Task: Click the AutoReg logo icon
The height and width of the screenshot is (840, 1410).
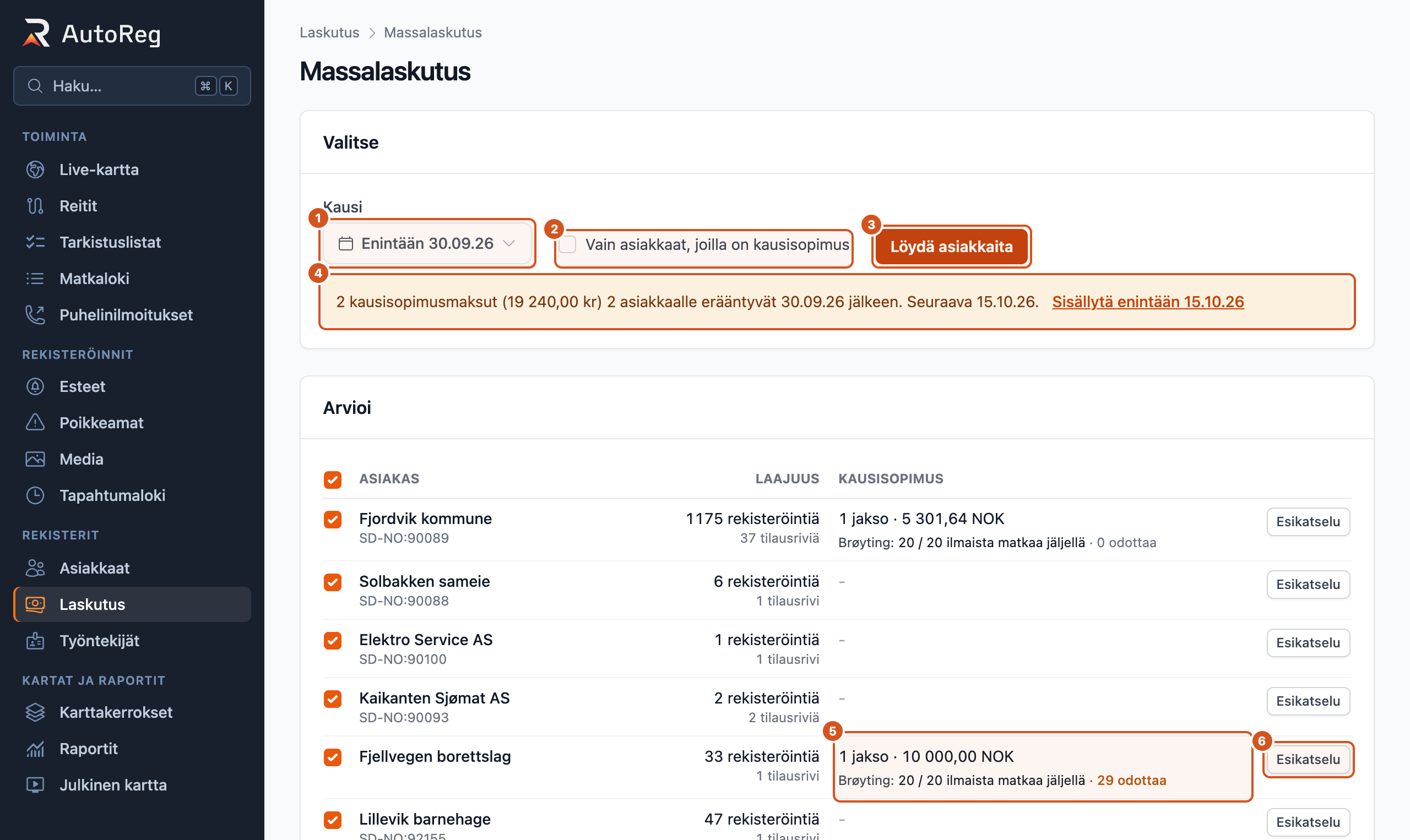Action: pyautogui.click(x=36, y=34)
